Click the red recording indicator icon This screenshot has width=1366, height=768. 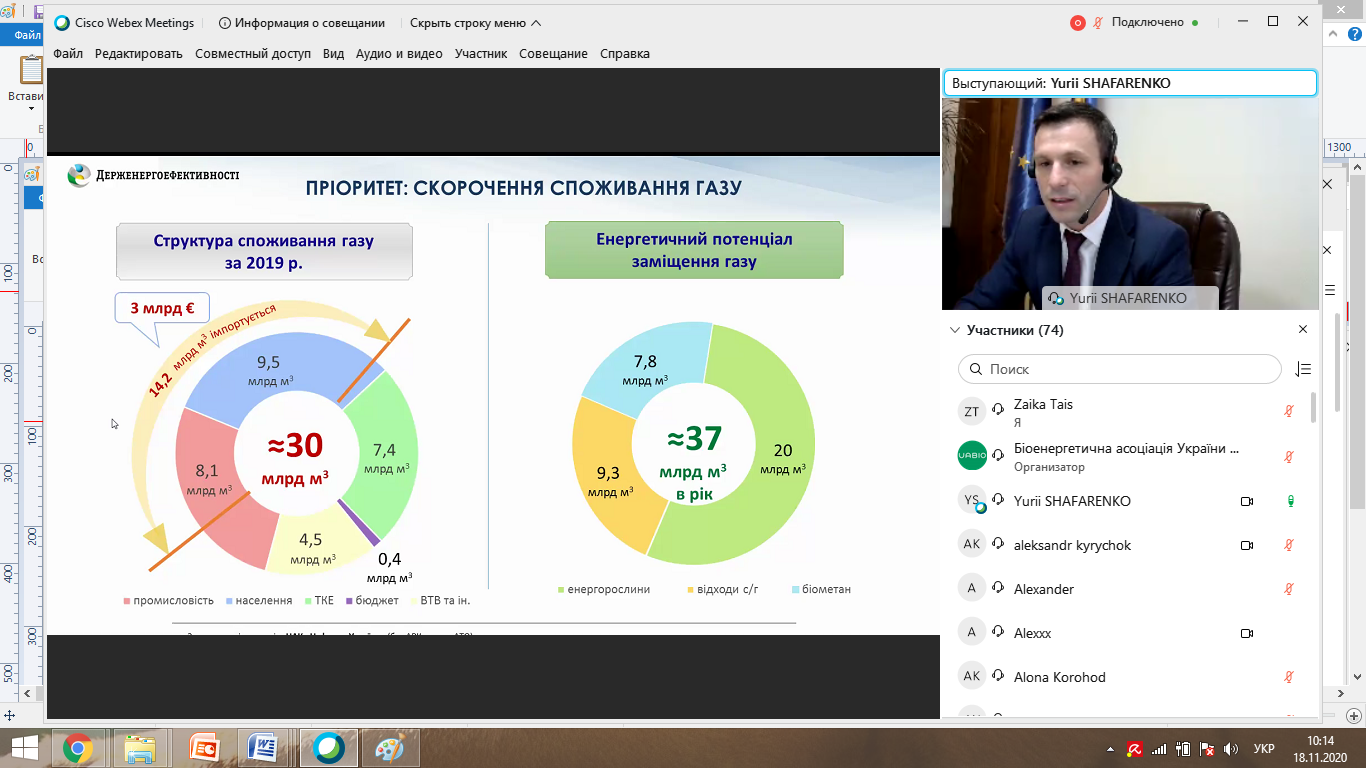click(1078, 23)
